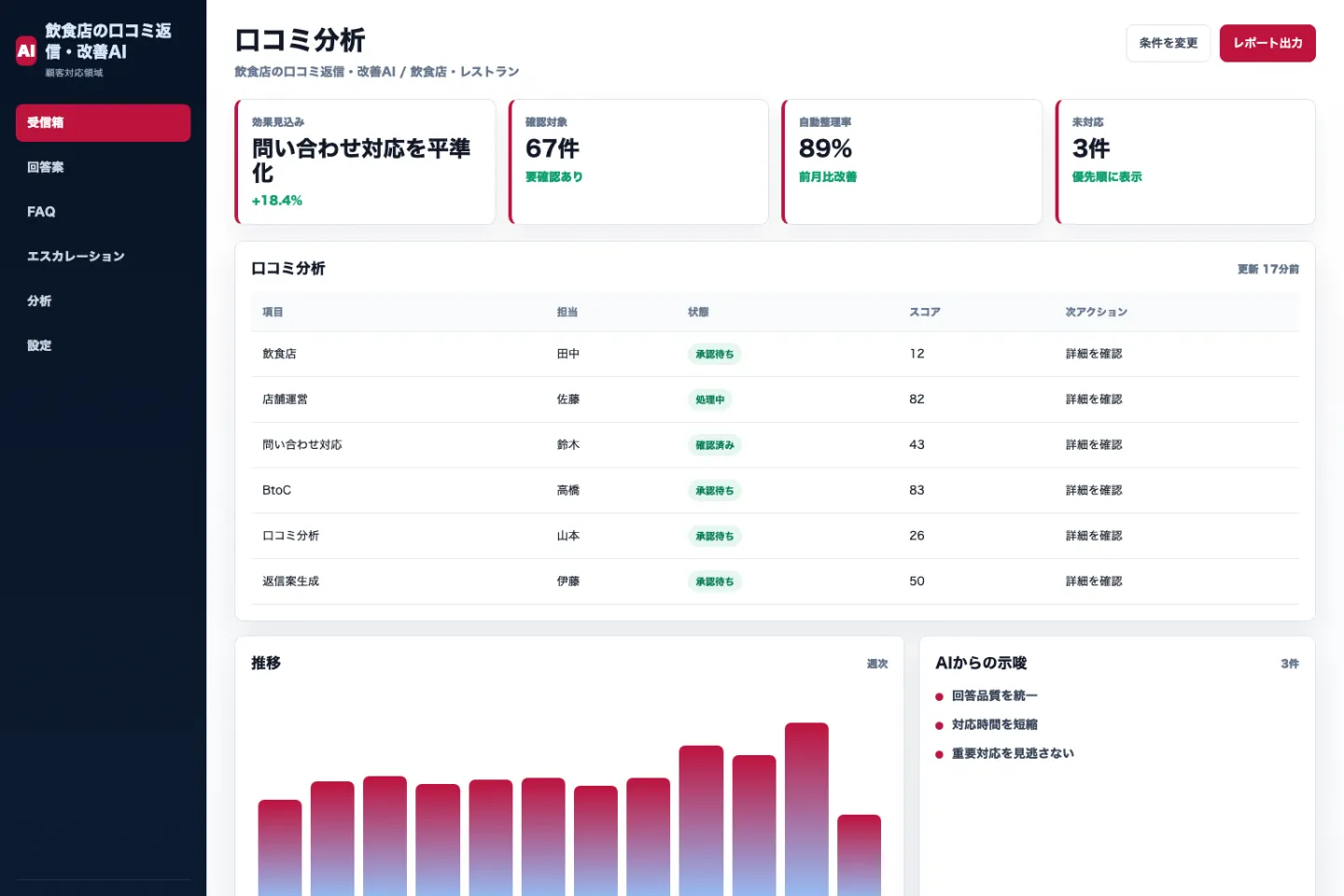The height and width of the screenshot is (896, 1344).
Task: Open the FAQ sidebar section
Action: point(103,212)
